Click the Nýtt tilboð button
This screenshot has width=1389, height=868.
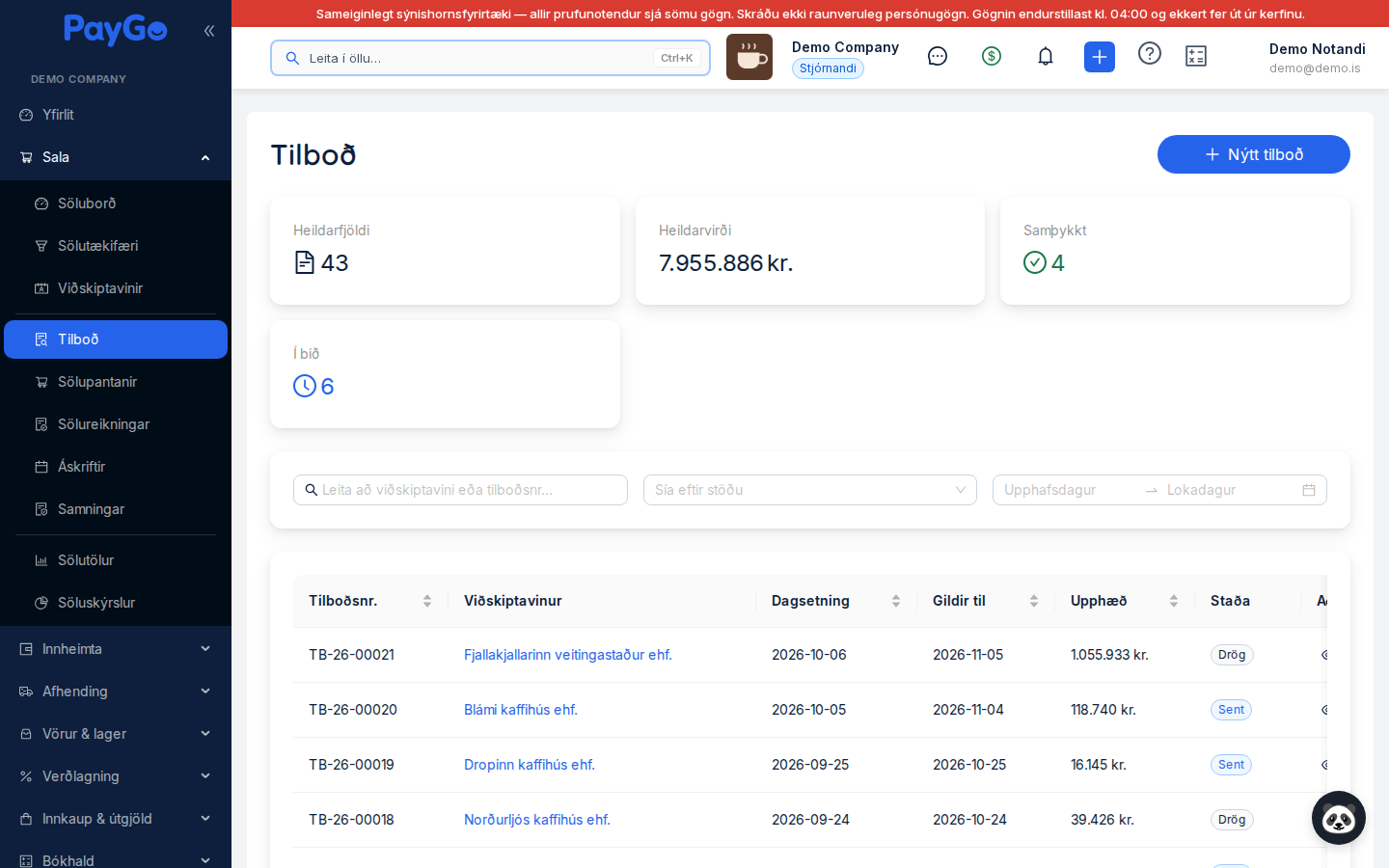tap(1254, 154)
